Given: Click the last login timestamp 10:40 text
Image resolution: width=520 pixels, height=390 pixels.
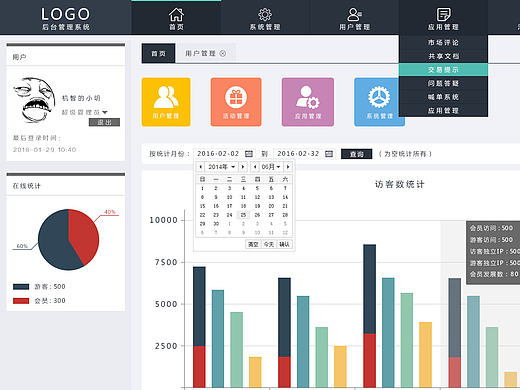Looking at the screenshot, I should point(67,150).
